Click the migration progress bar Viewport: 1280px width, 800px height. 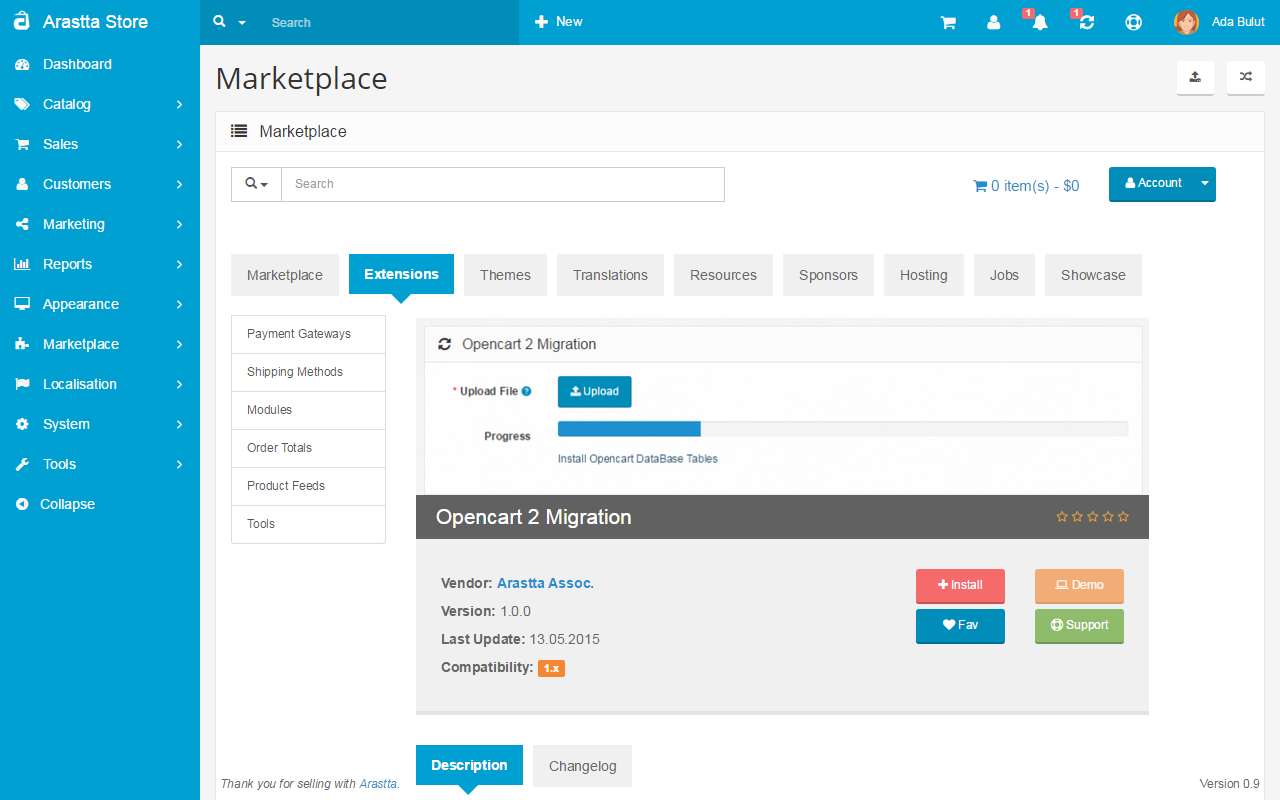(843, 429)
